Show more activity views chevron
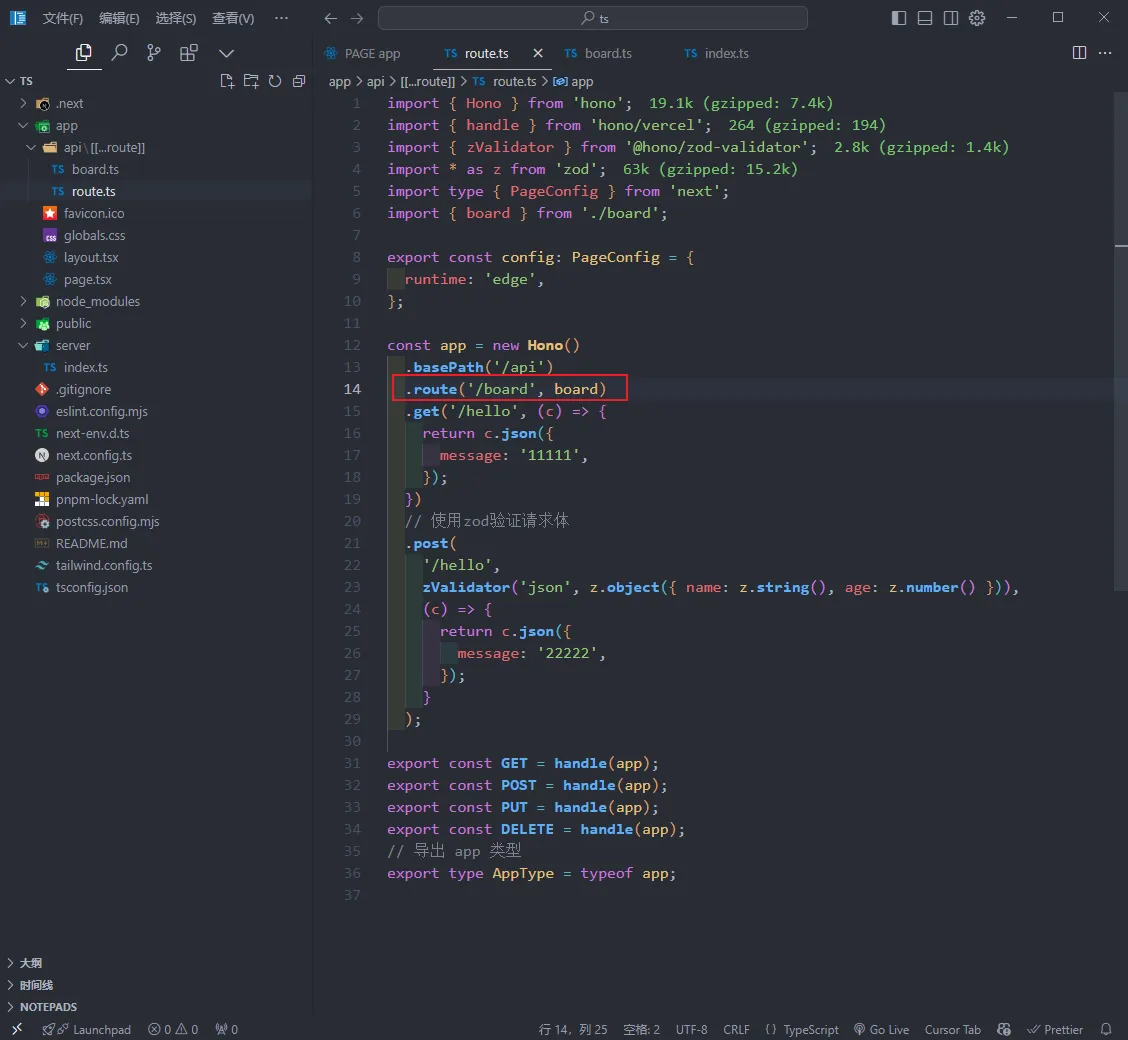The image size is (1128, 1040). [x=226, y=53]
